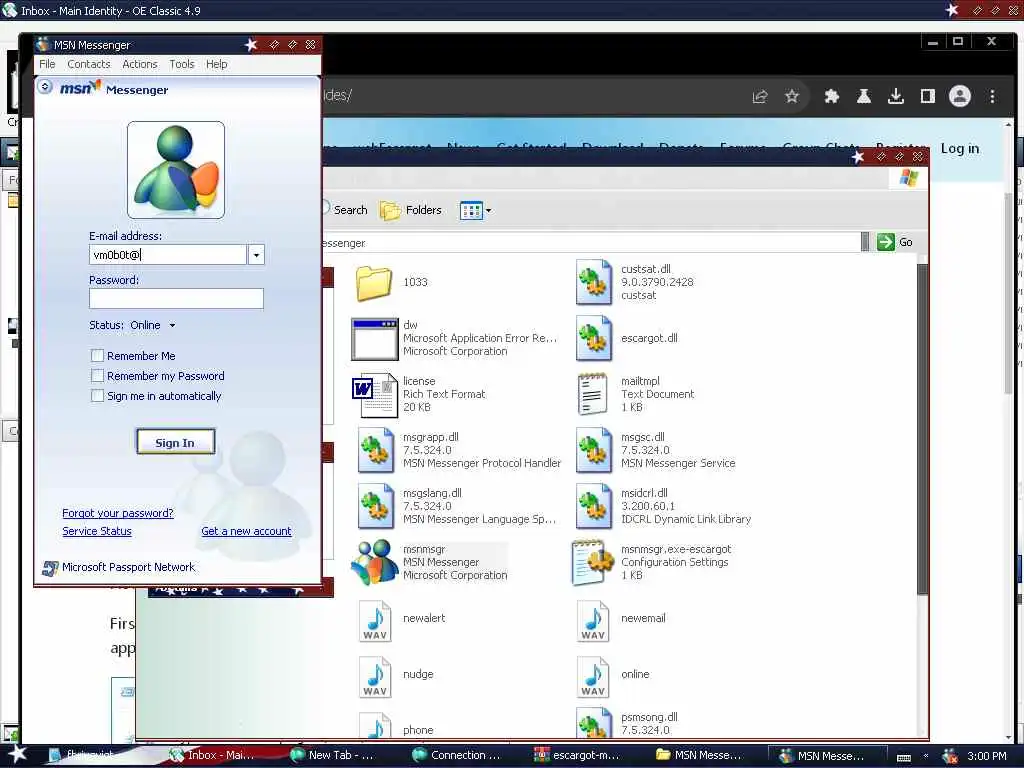Open the Status Online dropdown
1024x768 pixels.
(172, 325)
